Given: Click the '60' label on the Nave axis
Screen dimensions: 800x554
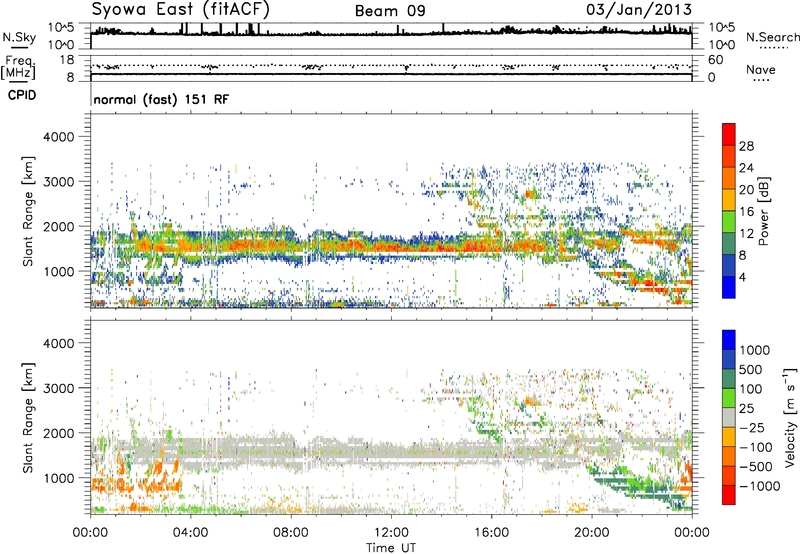Looking at the screenshot, I should point(715,60).
